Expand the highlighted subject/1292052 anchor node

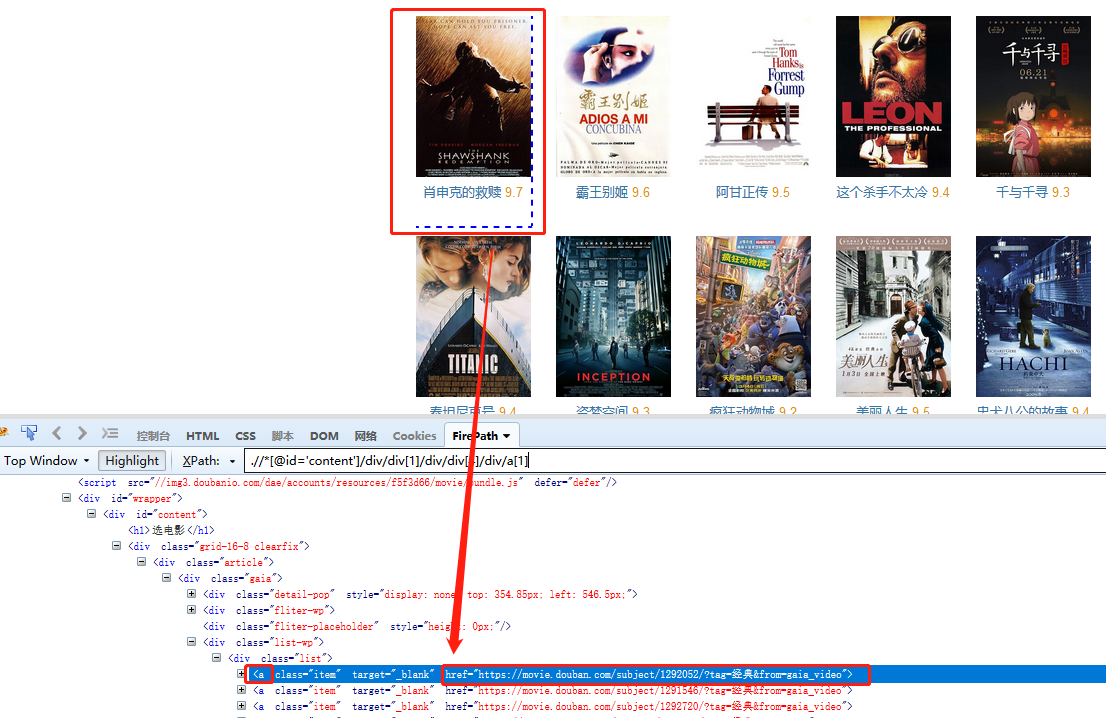241,674
